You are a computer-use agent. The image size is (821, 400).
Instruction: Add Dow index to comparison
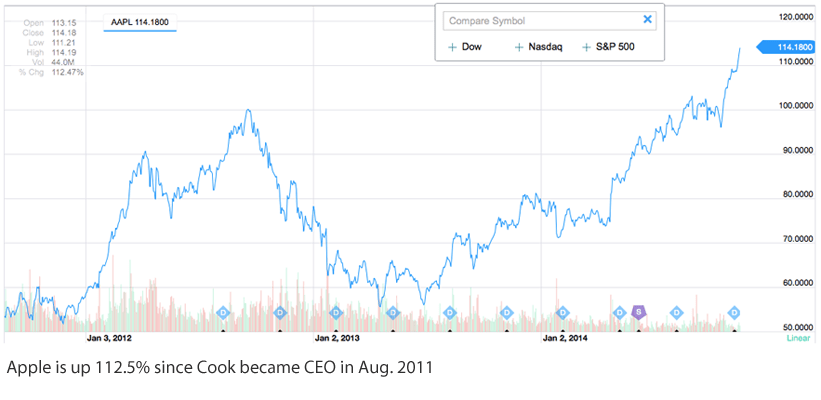point(465,46)
